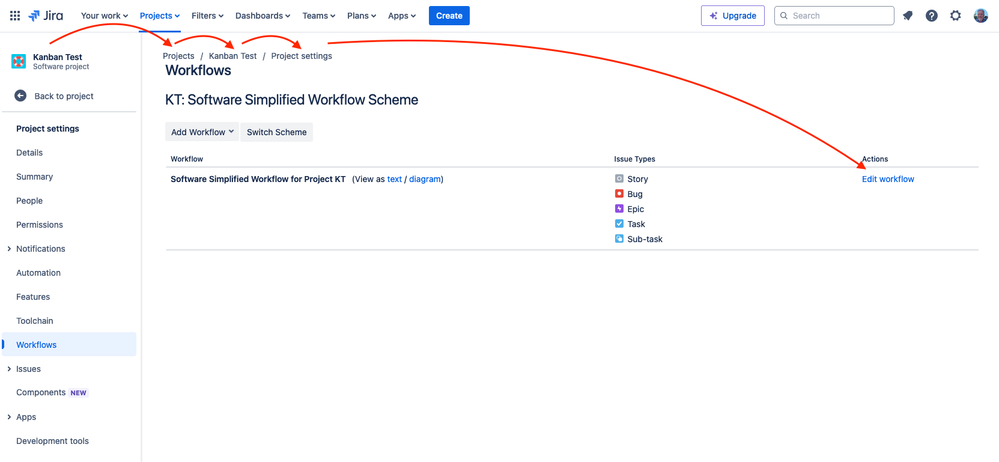Open the Filters dropdown menu
999x462 pixels.
[208, 15]
